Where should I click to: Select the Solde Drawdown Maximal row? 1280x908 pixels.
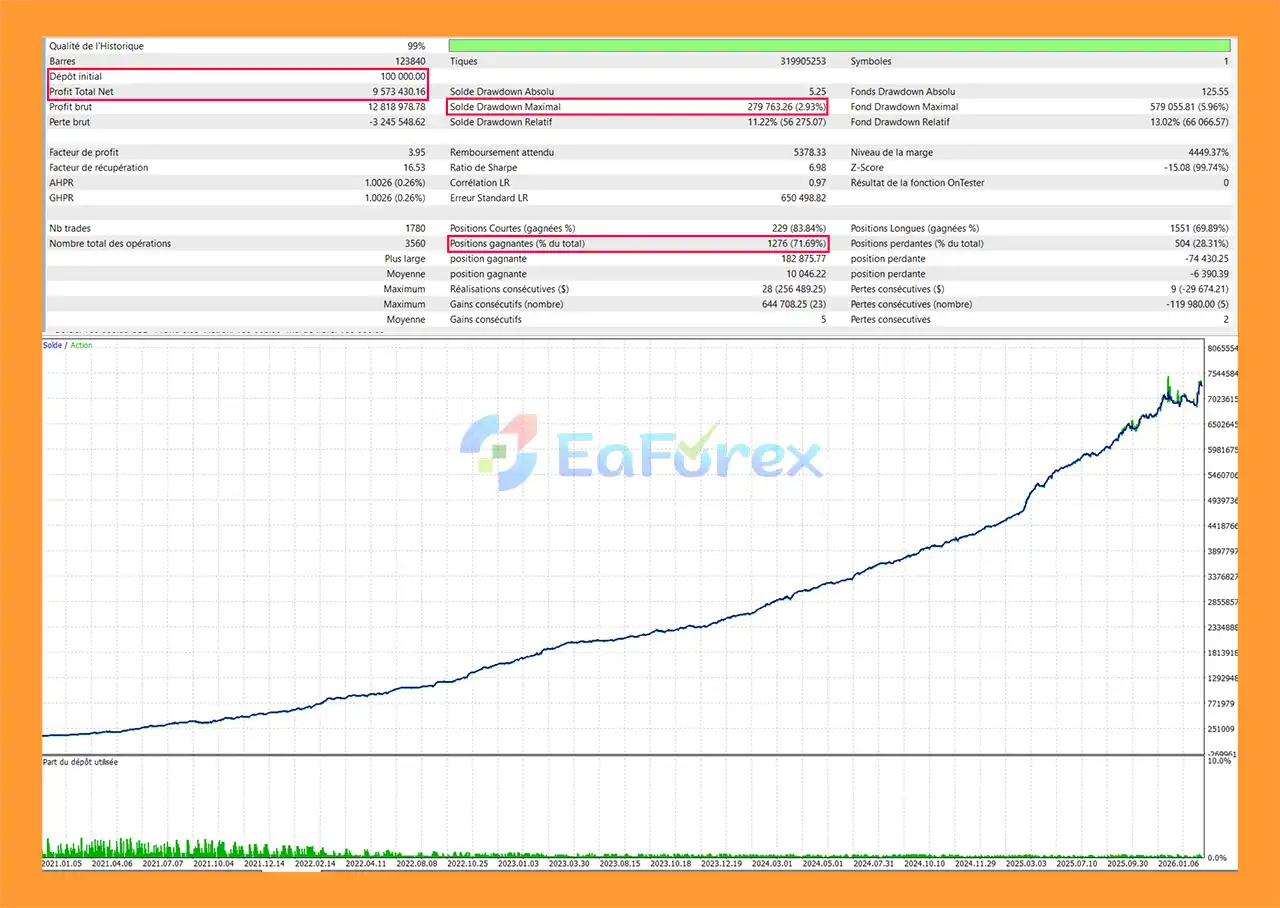[x=637, y=107]
